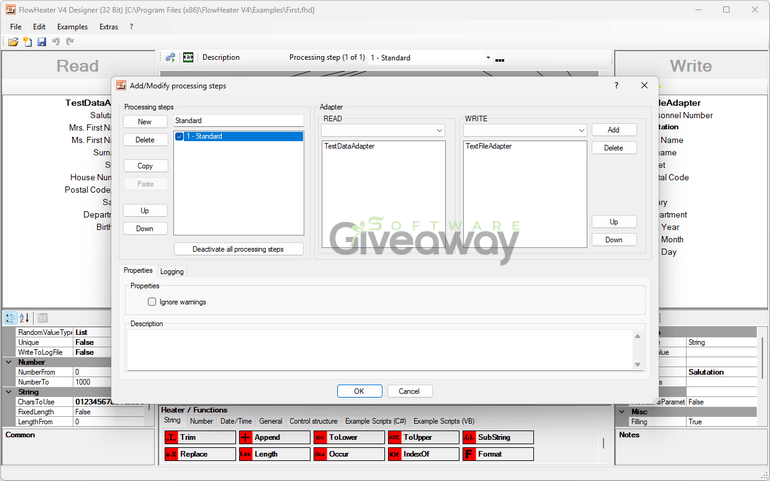Close the Add/Modify processing steps dialog

[644, 85]
